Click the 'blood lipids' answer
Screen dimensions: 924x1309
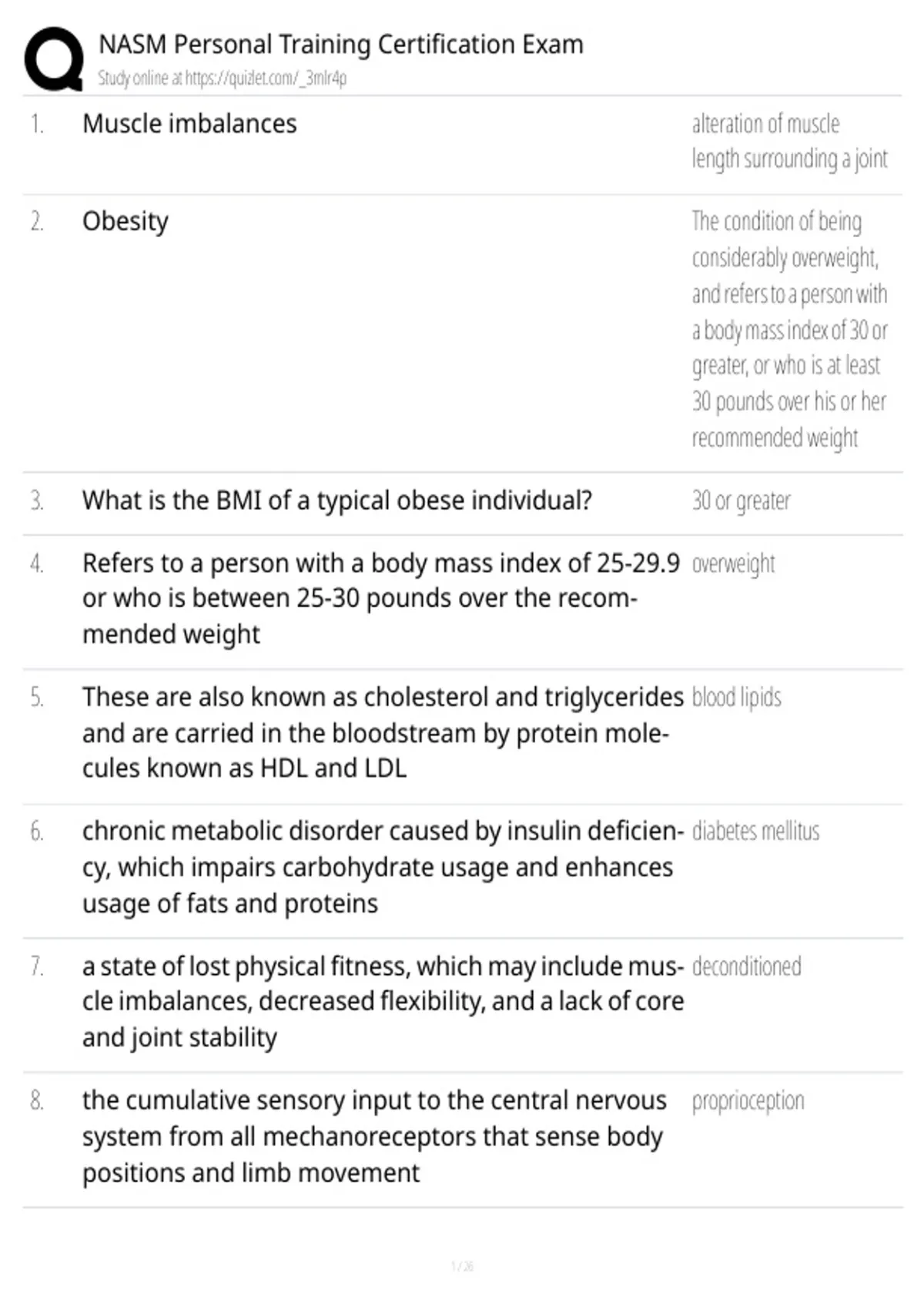tap(736, 697)
